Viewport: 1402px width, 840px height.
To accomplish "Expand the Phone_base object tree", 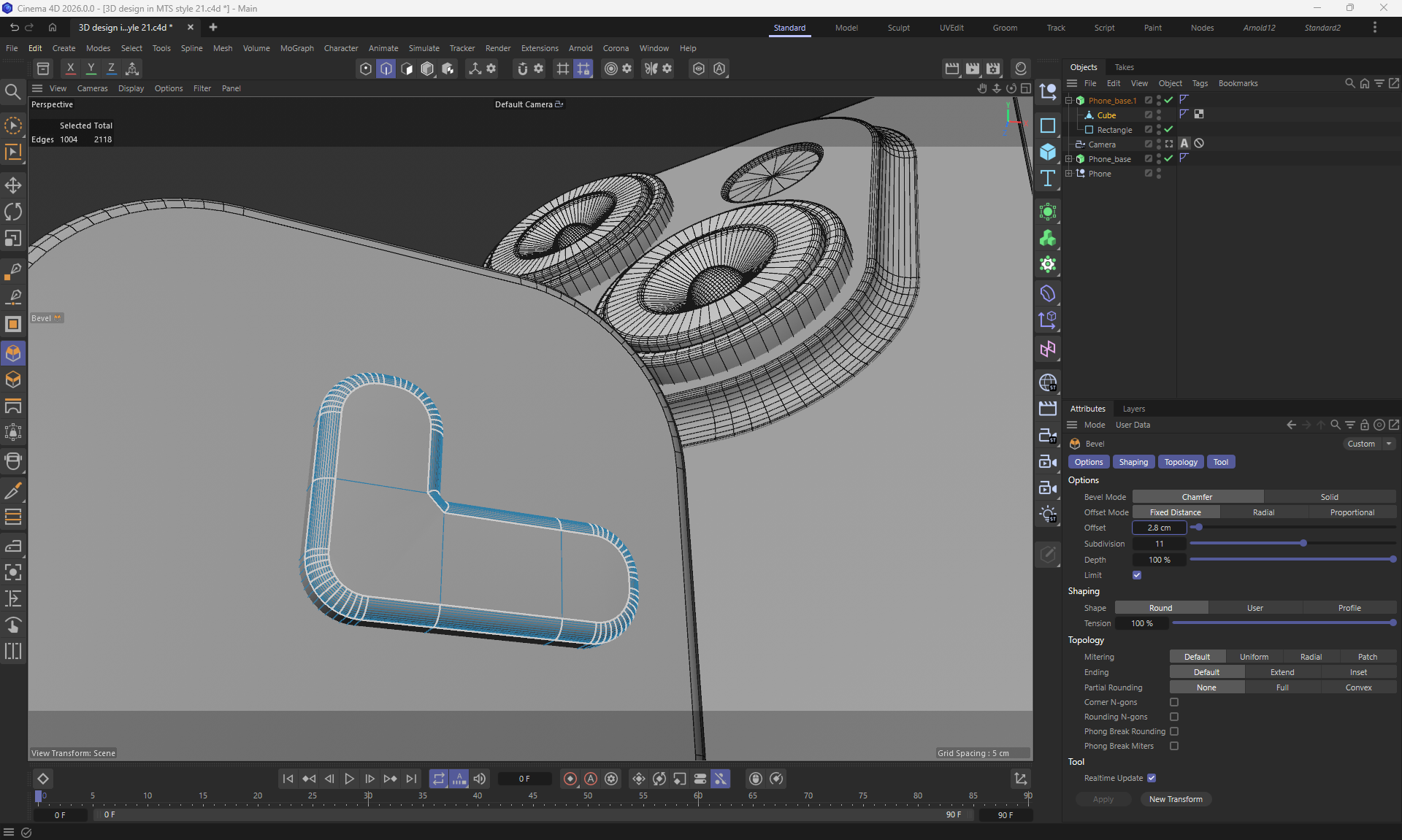I will 1069,158.
